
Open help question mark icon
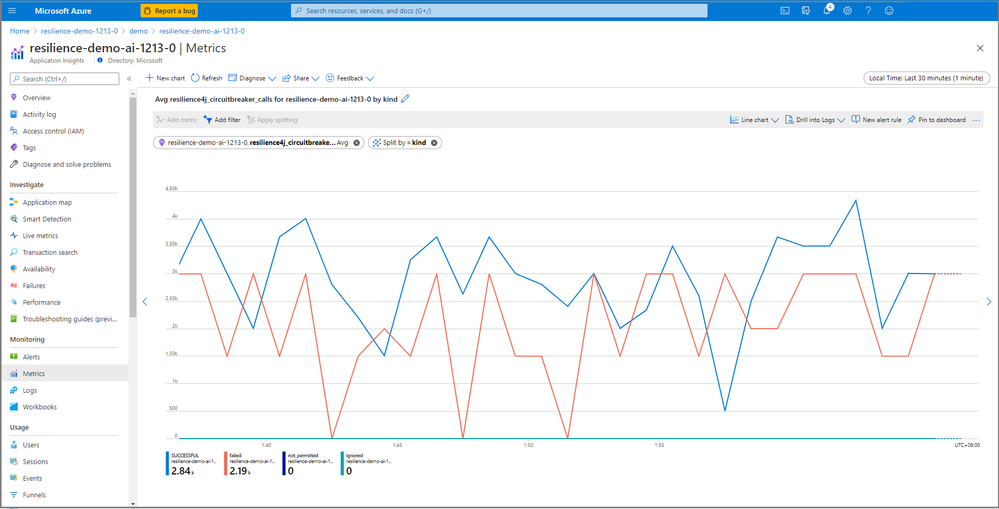pyautogui.click(x=868, y=11)
